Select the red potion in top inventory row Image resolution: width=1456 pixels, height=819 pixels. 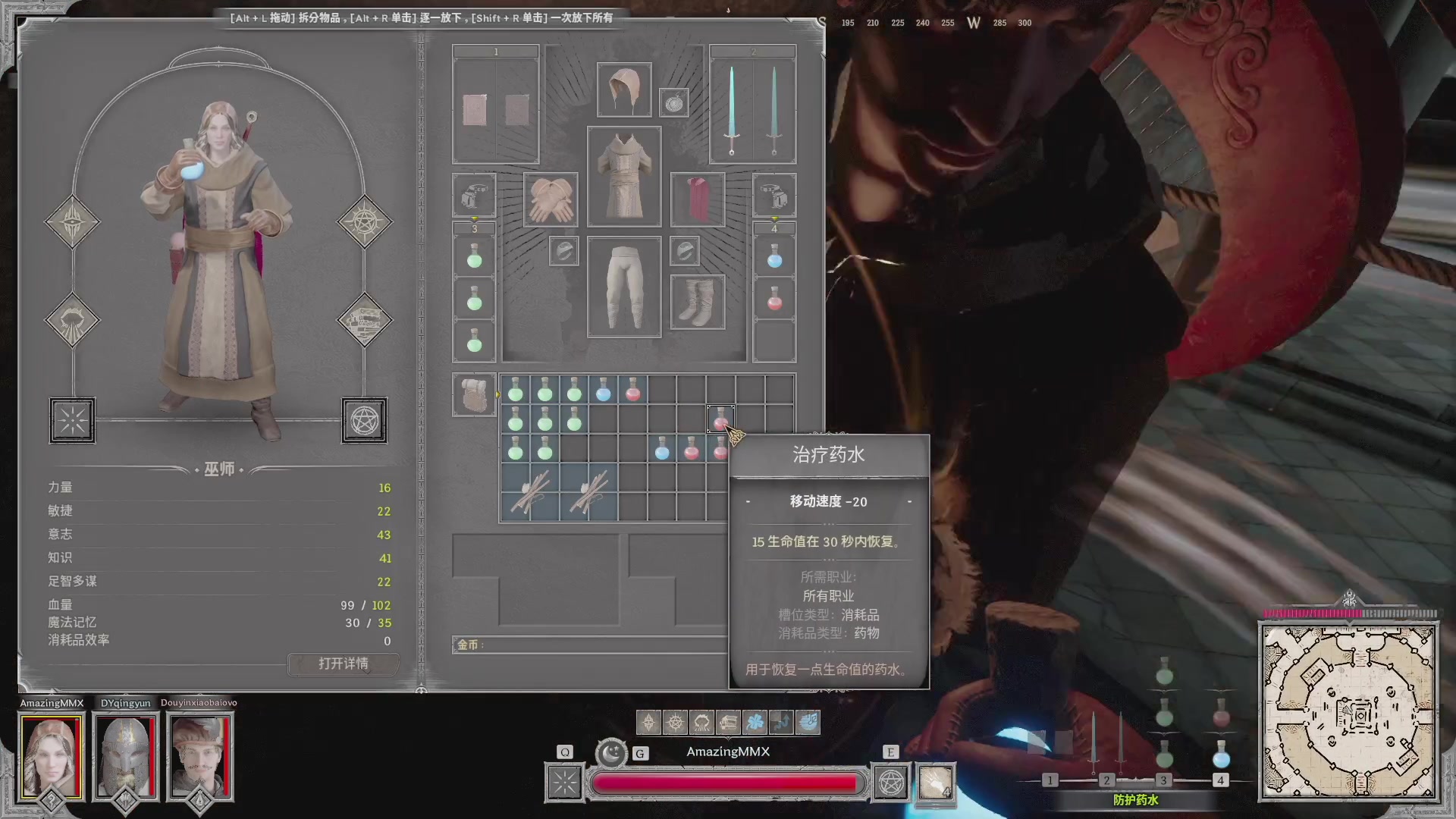[632, 389]
